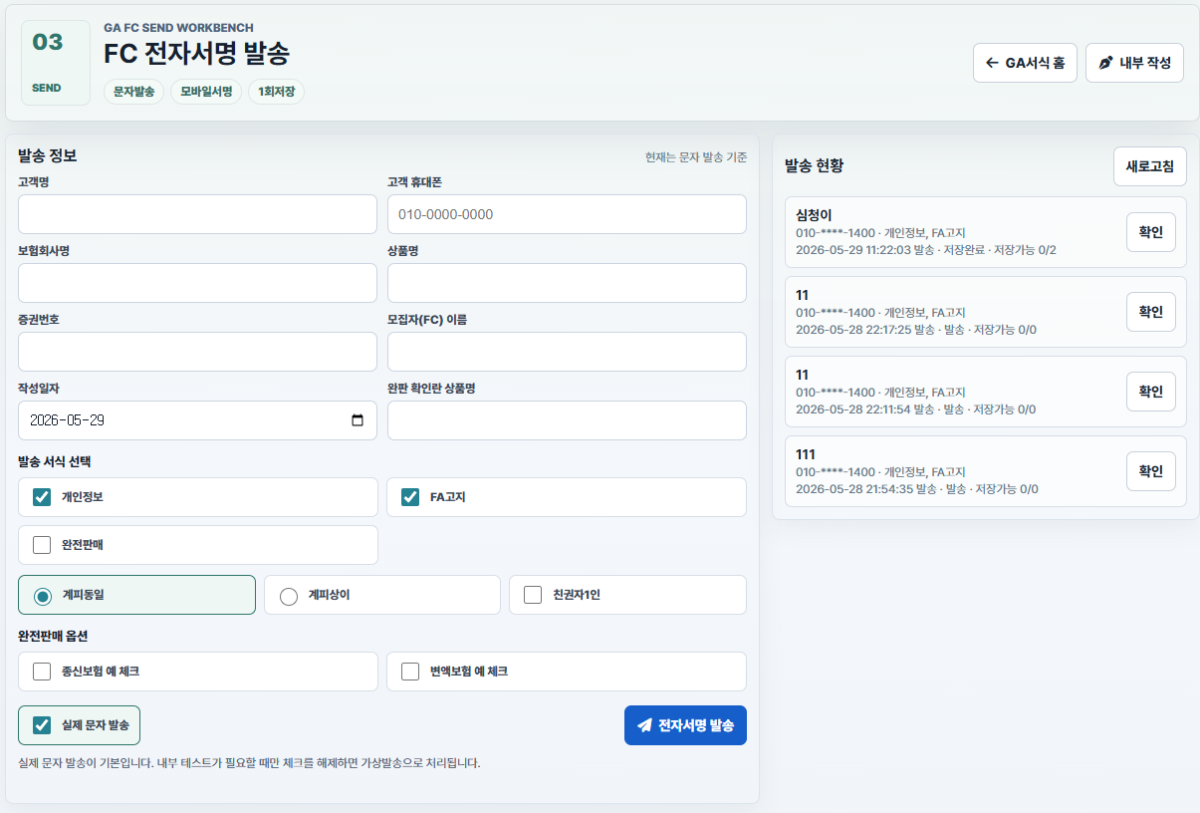Uncheck the 개인정보 checkbox
This screenshot has width=1200, height=813.
[42, 497]
